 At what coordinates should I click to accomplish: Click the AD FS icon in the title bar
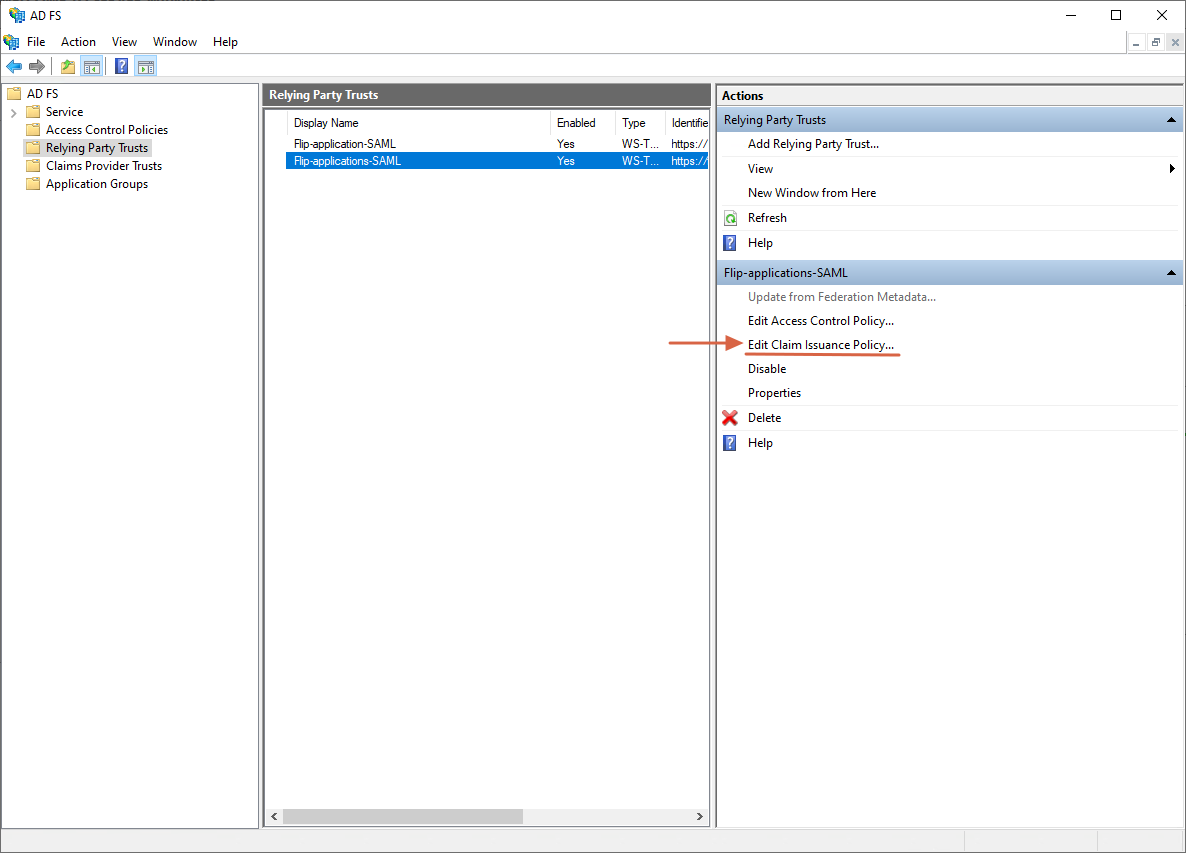point(17,15)
